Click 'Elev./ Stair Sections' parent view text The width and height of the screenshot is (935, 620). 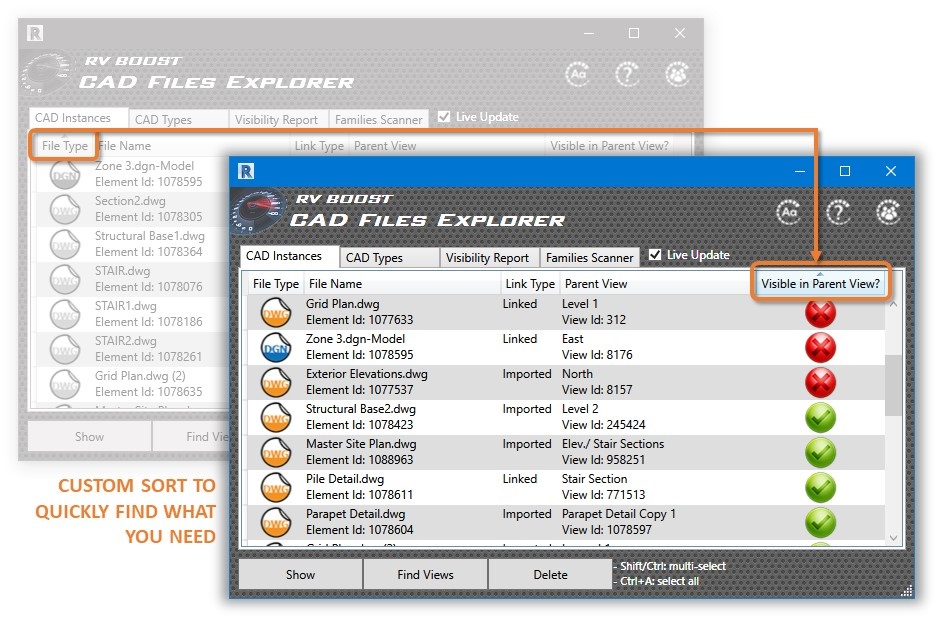(x=613, y=444)
